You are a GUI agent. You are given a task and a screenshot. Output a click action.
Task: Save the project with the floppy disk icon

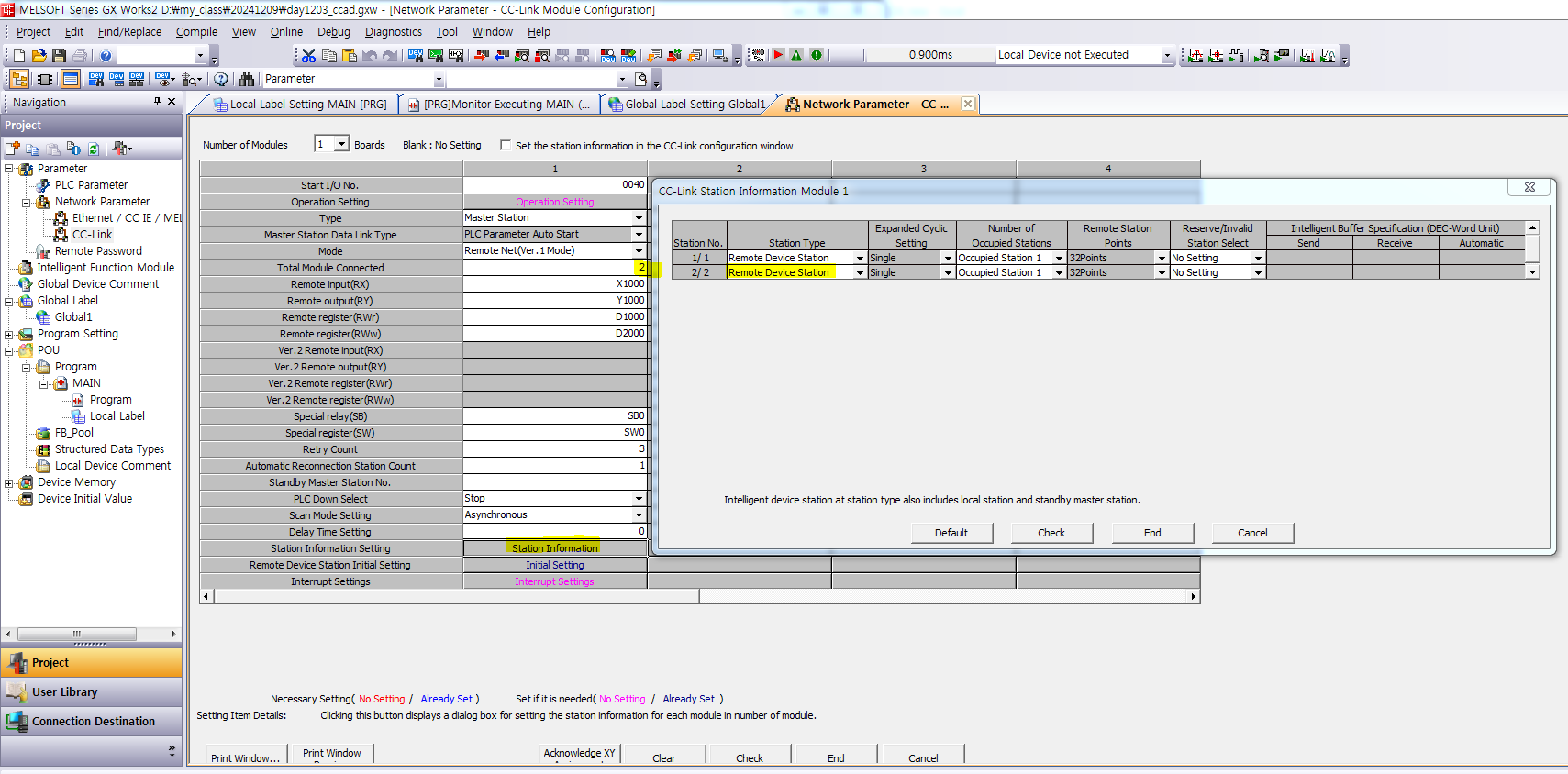60,55
